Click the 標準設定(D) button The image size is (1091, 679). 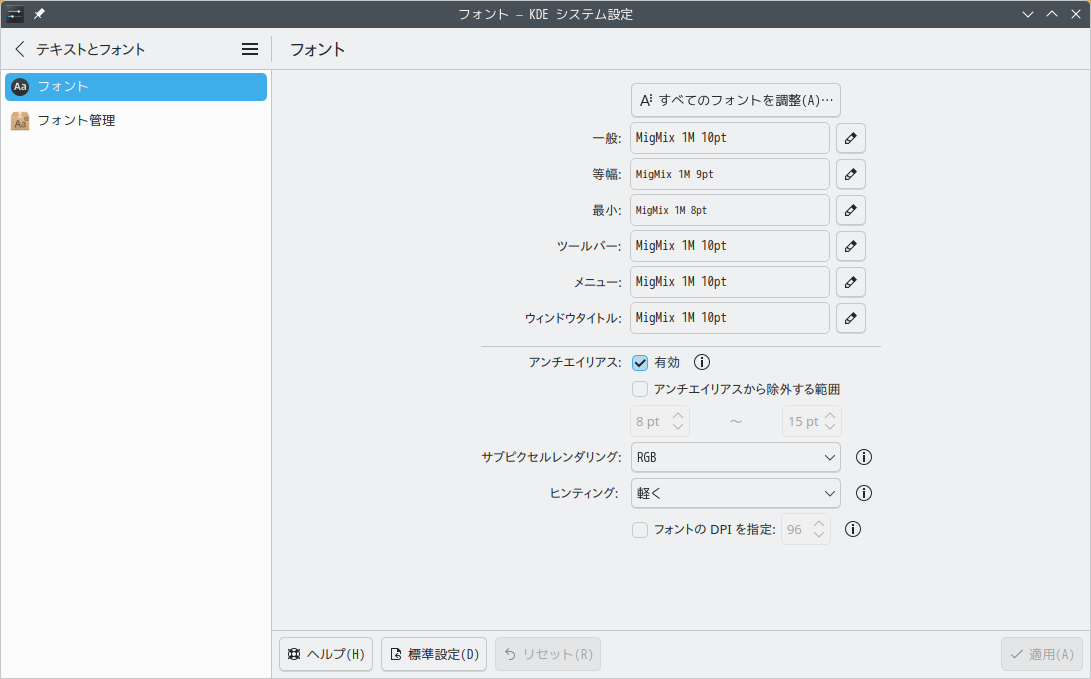[x=433, y=654]
